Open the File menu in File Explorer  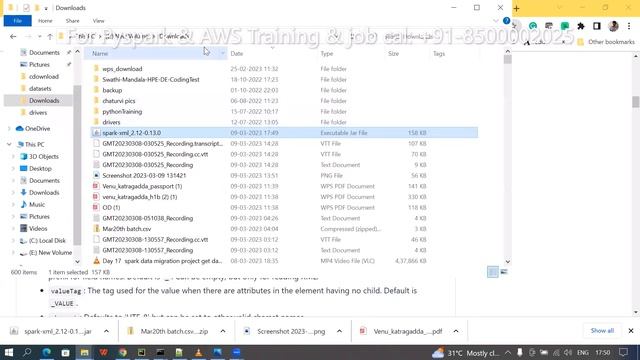click(x=18, y=21)
